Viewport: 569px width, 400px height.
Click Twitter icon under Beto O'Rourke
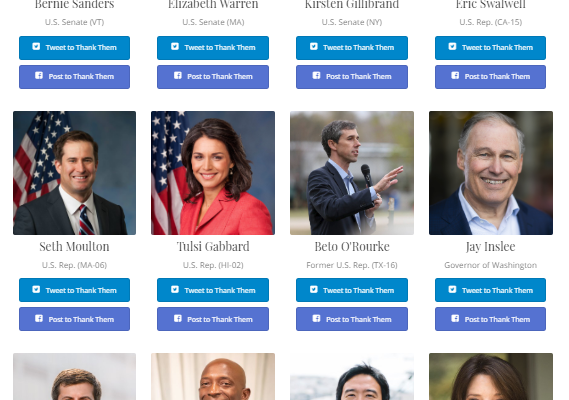314,289
